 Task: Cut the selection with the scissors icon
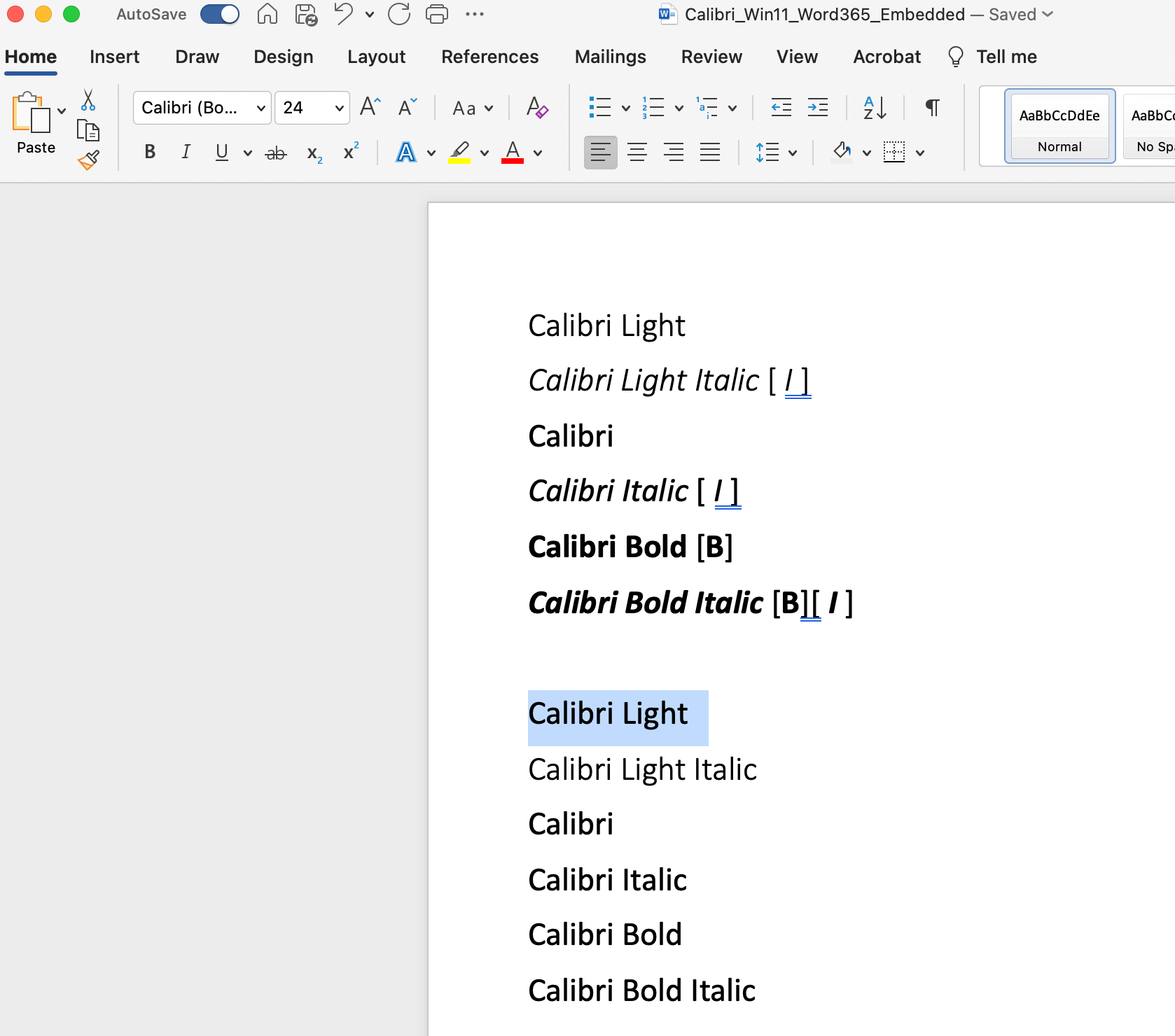[x=88, y=100]
